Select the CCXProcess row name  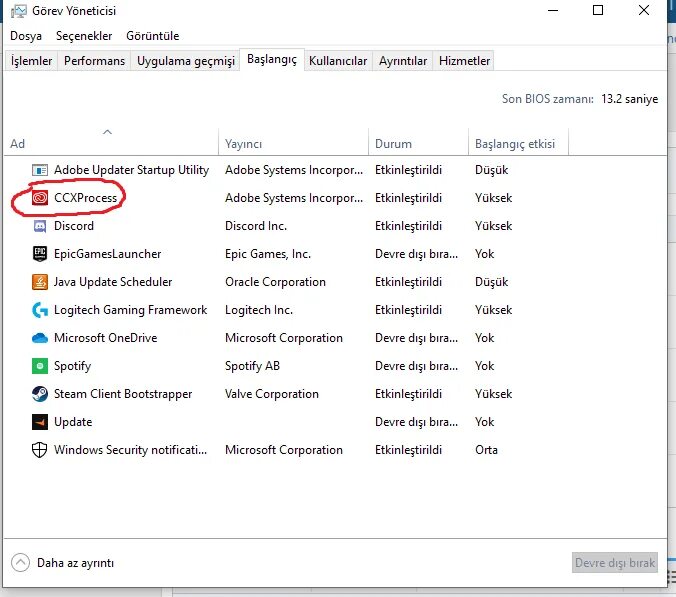point(85,198)
